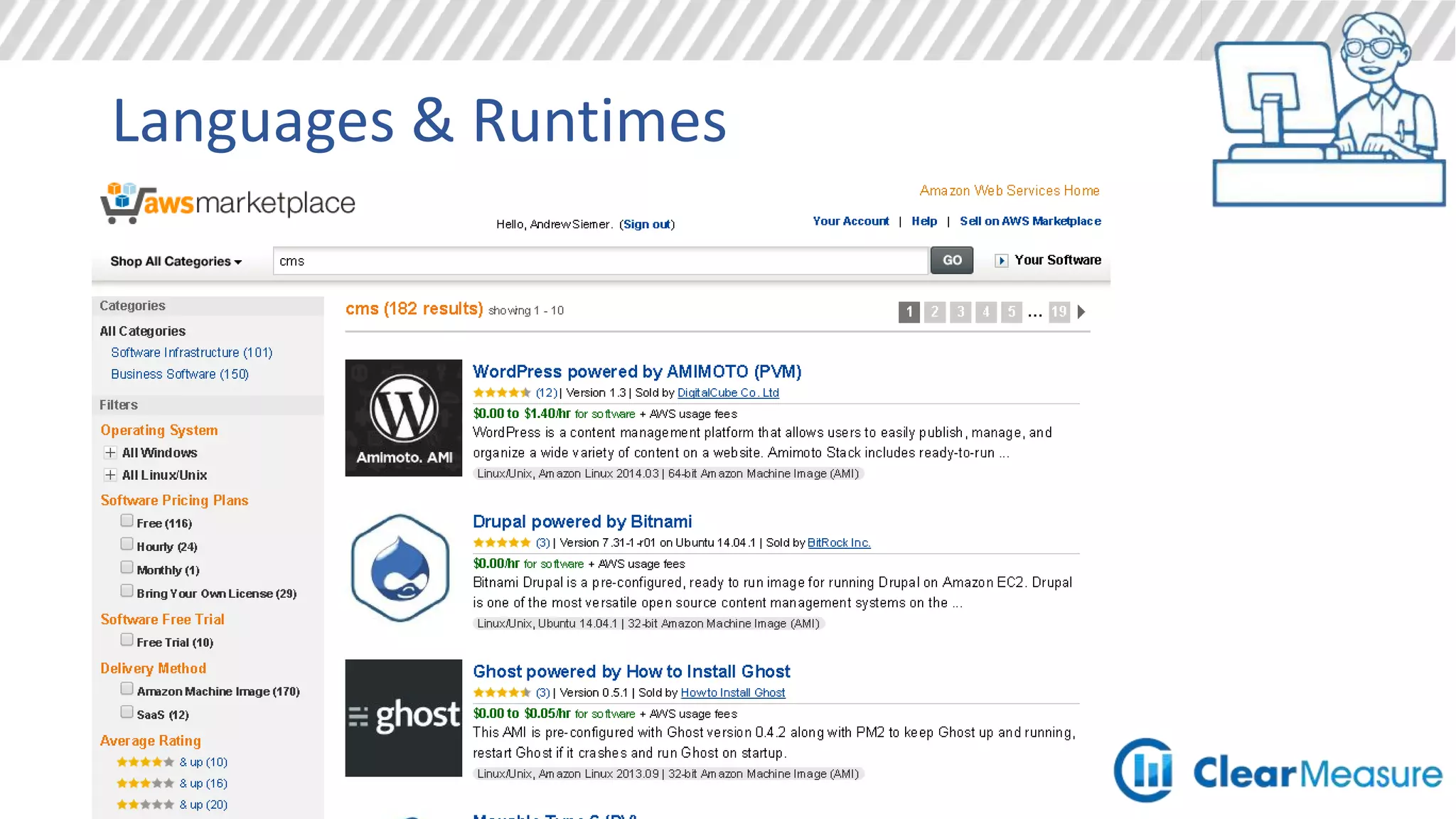
Task: Click the Sign out link
Action: coord(647,225)
